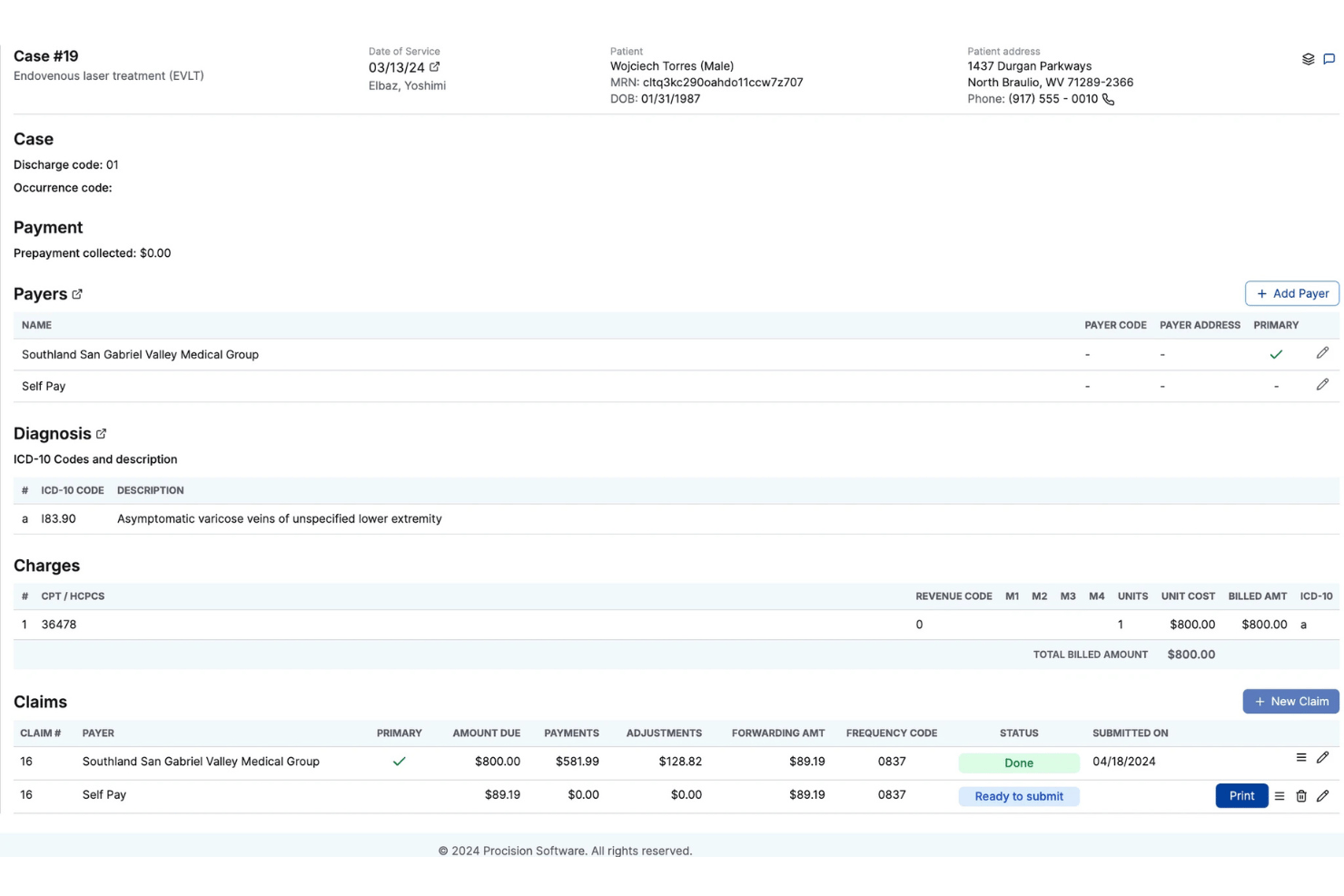Delete the Self Pay claim via trash icon
1344x896 pixels.
pos(1301,796)
